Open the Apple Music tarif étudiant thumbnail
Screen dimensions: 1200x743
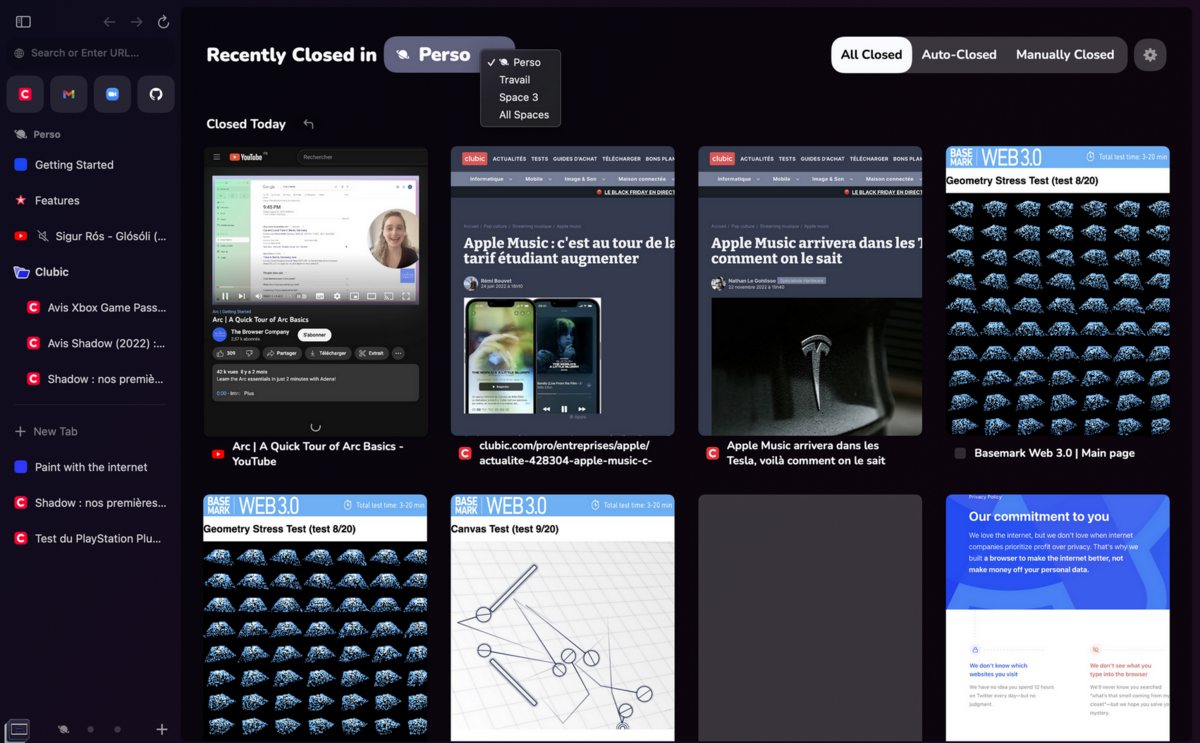pos(563,291)
